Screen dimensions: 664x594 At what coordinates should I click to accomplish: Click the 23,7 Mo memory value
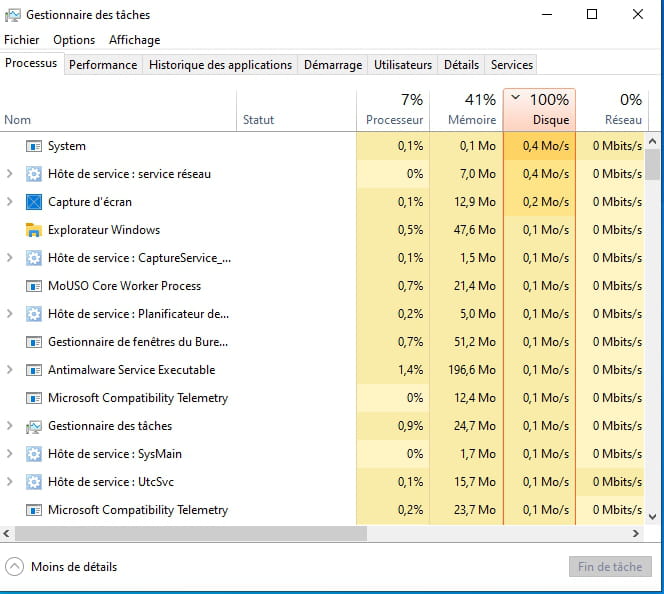(475, 509)
